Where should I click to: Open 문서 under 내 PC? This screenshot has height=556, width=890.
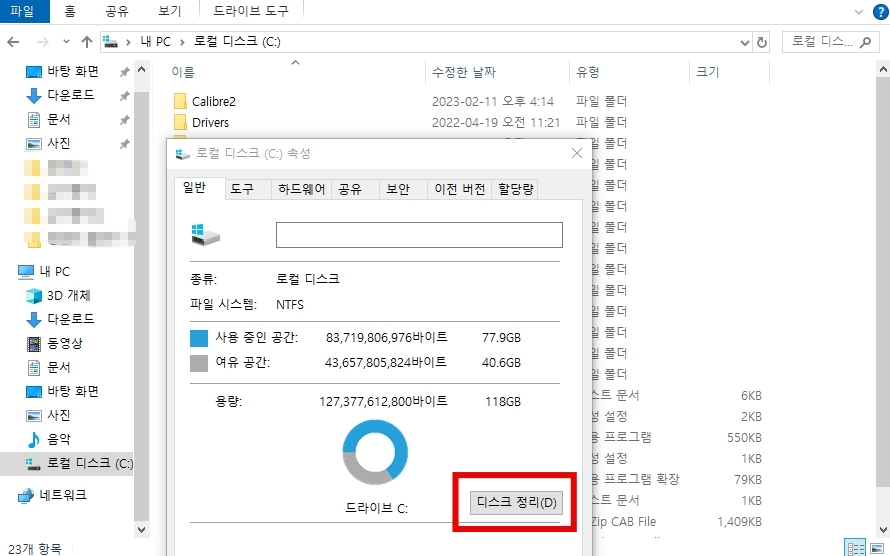pos(58,367)
